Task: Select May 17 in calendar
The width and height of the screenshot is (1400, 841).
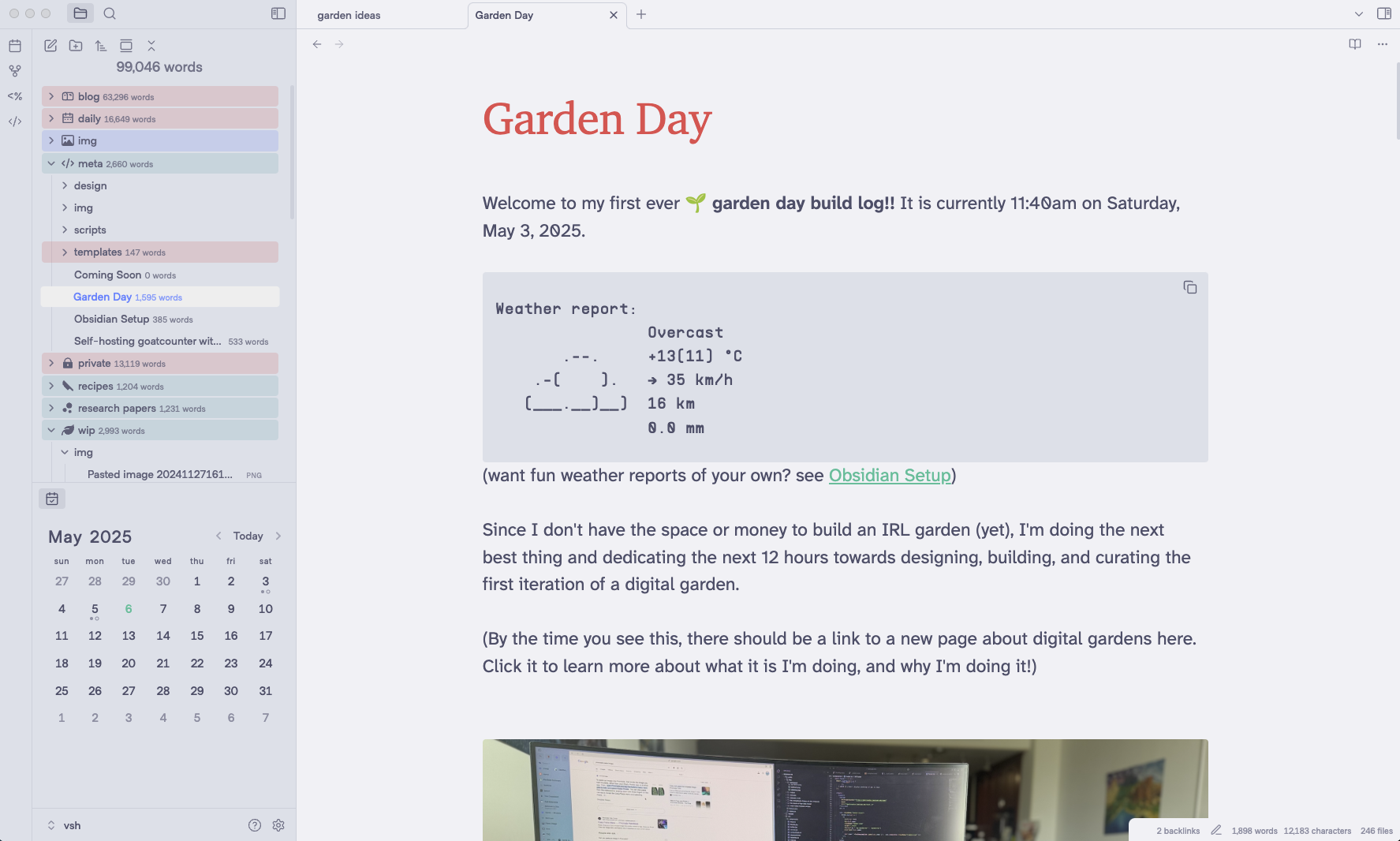Action: 266,636
